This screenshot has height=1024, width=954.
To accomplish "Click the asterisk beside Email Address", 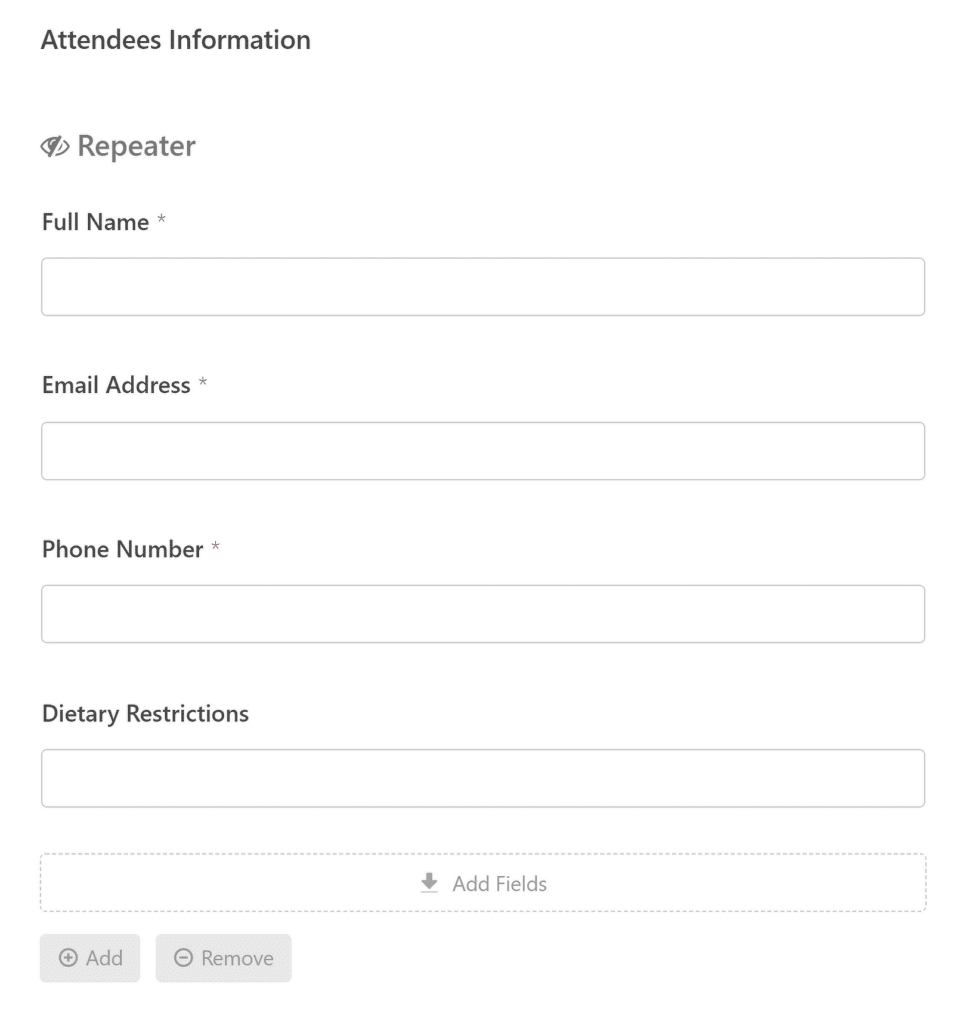I will pyautogui.click(x=203, y=382).
